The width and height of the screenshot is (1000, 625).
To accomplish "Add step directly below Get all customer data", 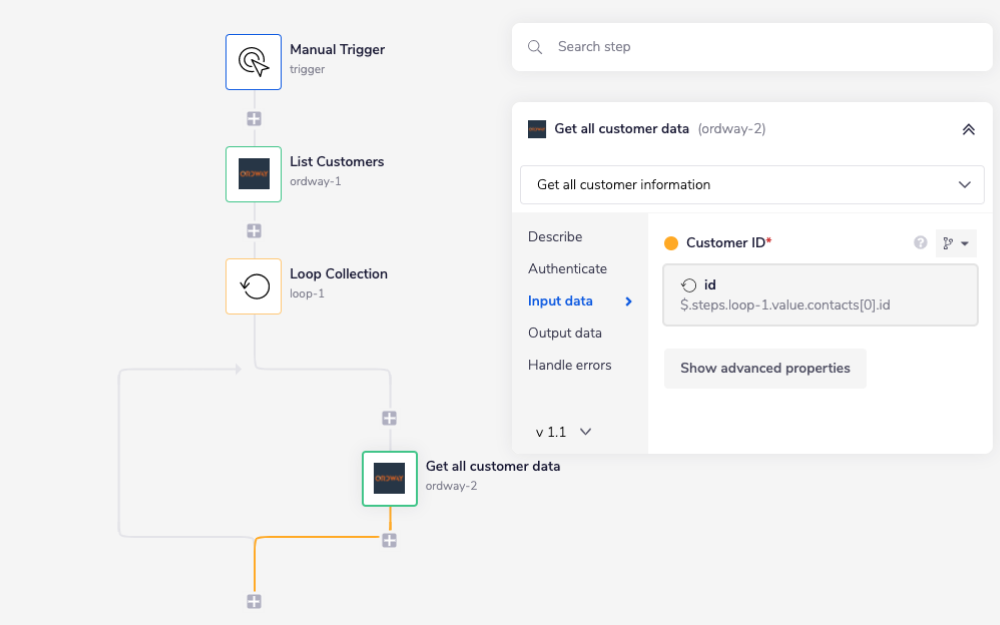I will pos(390,540).
